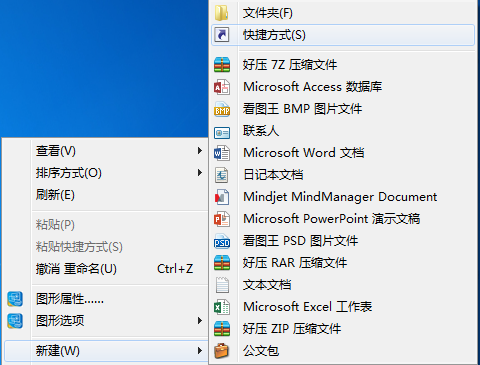Image resolution: width=480 pixels, height=365 pixels.
Task: Expand the 排序方式(O) submenu arrow
Action: click(x=200, y=173)
